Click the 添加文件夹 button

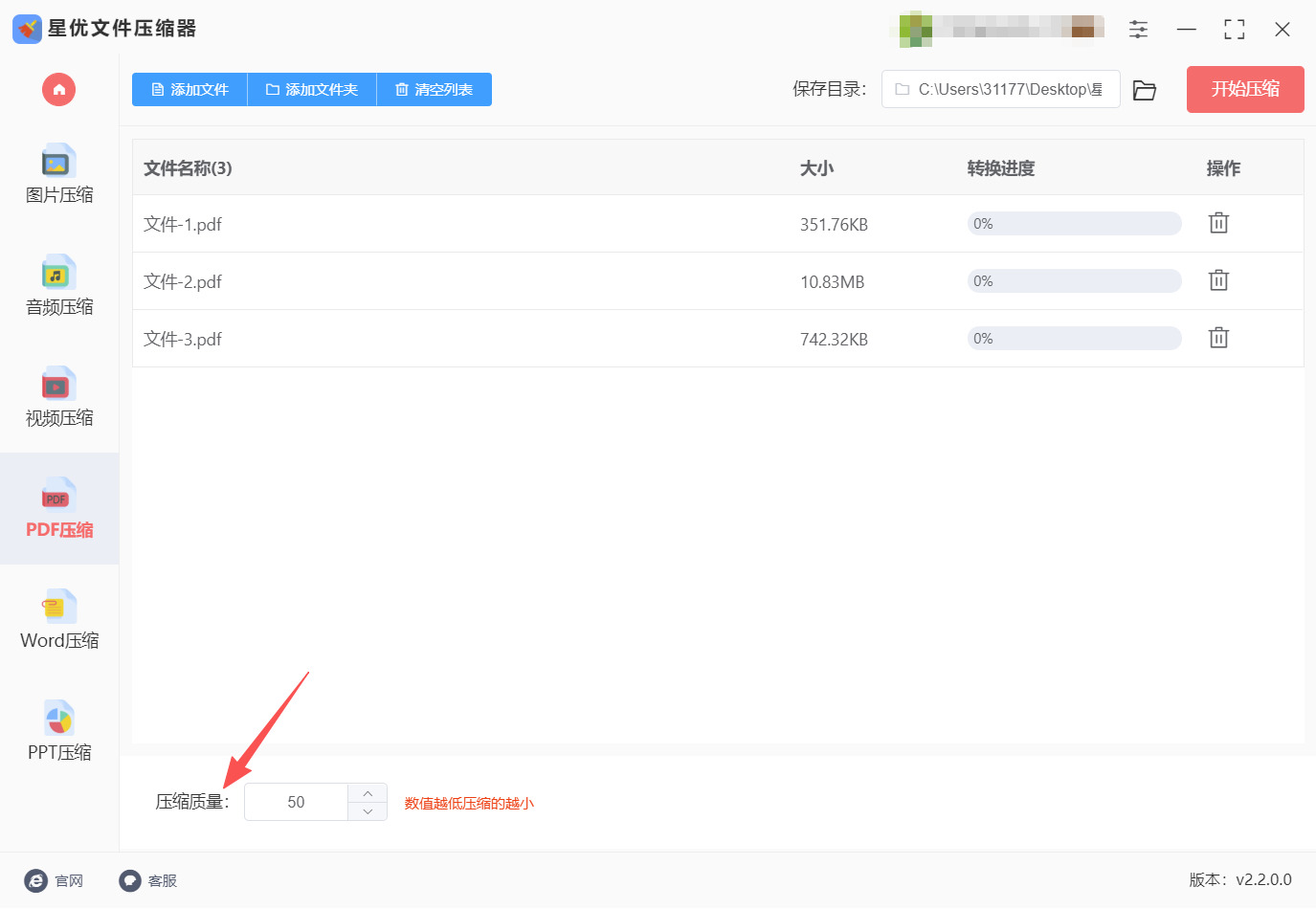click(312, 90)
